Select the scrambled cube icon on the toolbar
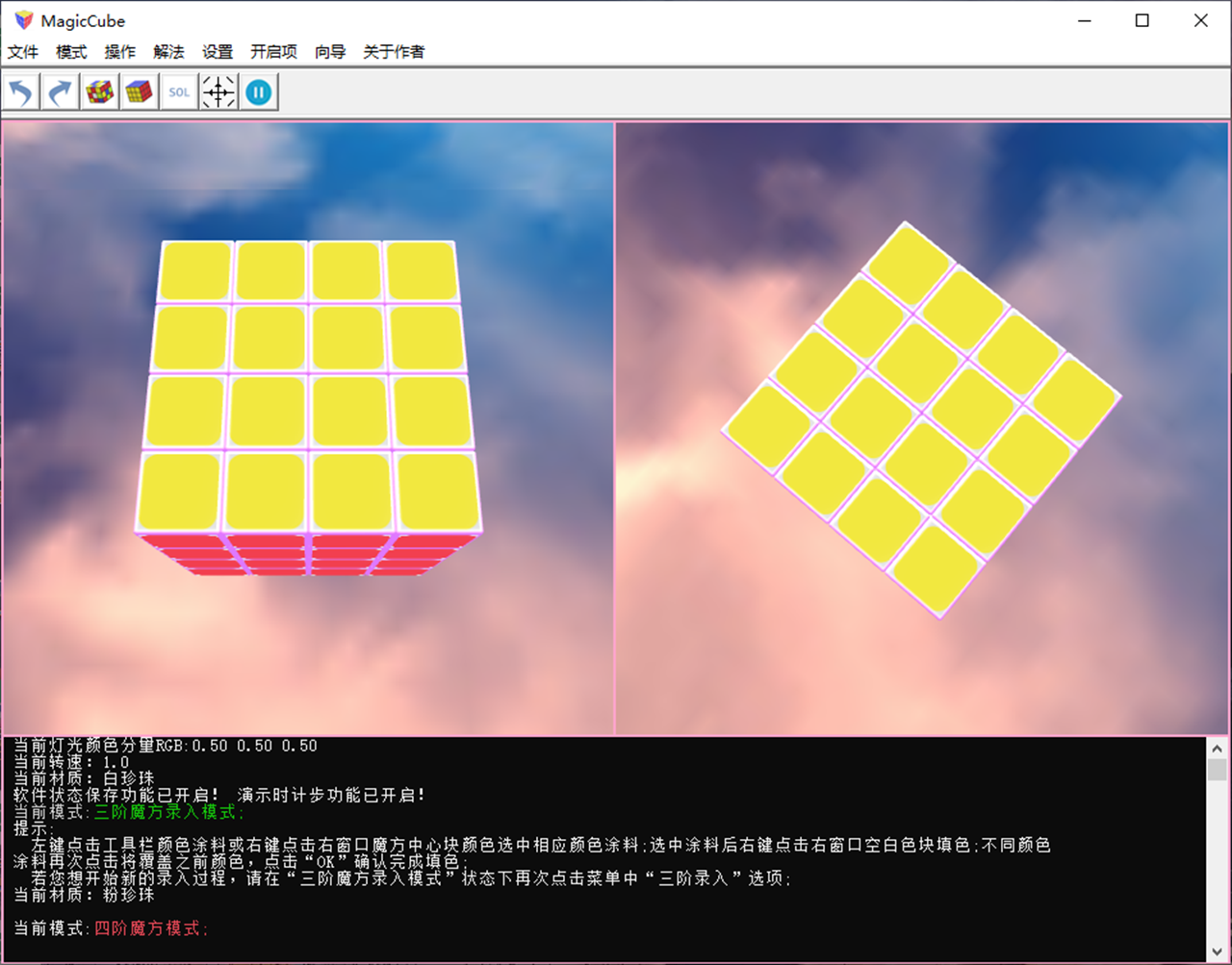The height and width of the screenshot is (965, 1232). (99, 91)
